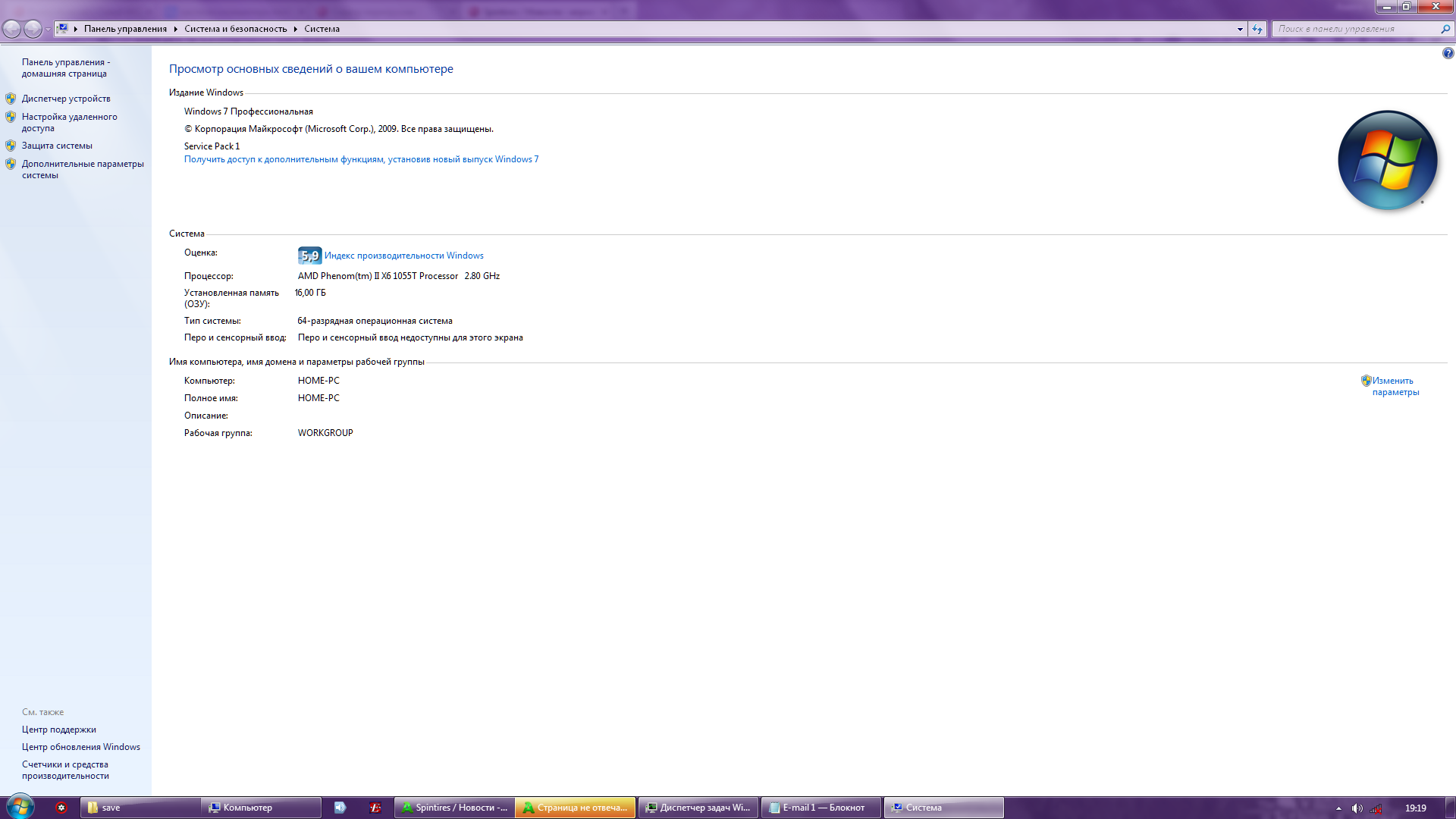The image size is (1456, 819).
Task: Show hidden tray icons arrow
Action: (x=1338, y=808)
